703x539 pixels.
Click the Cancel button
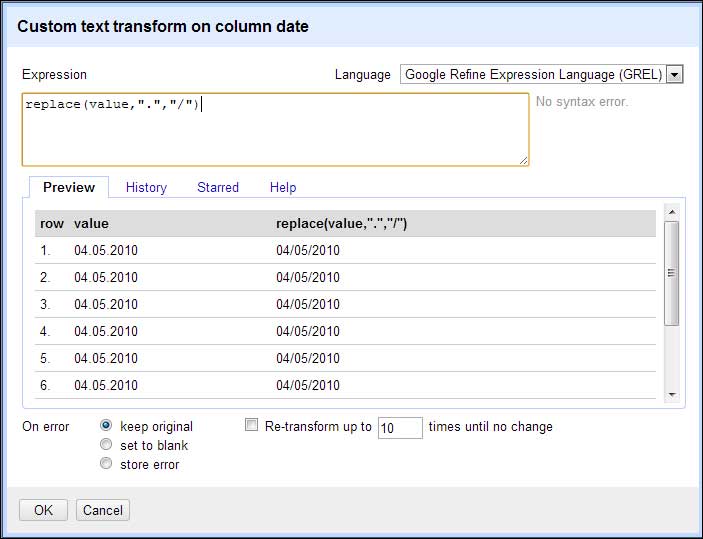[x=103, y=510]
